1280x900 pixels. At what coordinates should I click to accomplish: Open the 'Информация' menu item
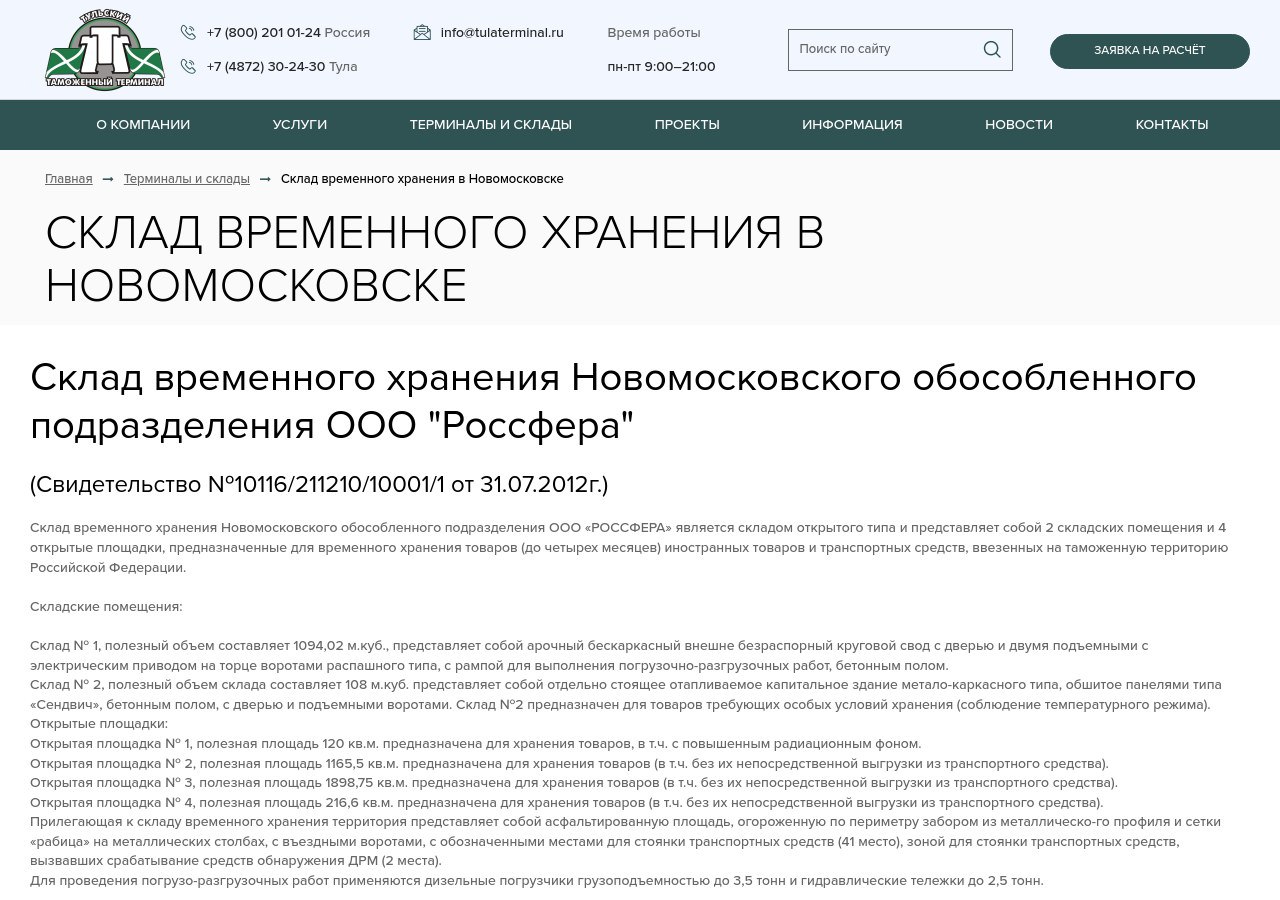coord(852,125)
